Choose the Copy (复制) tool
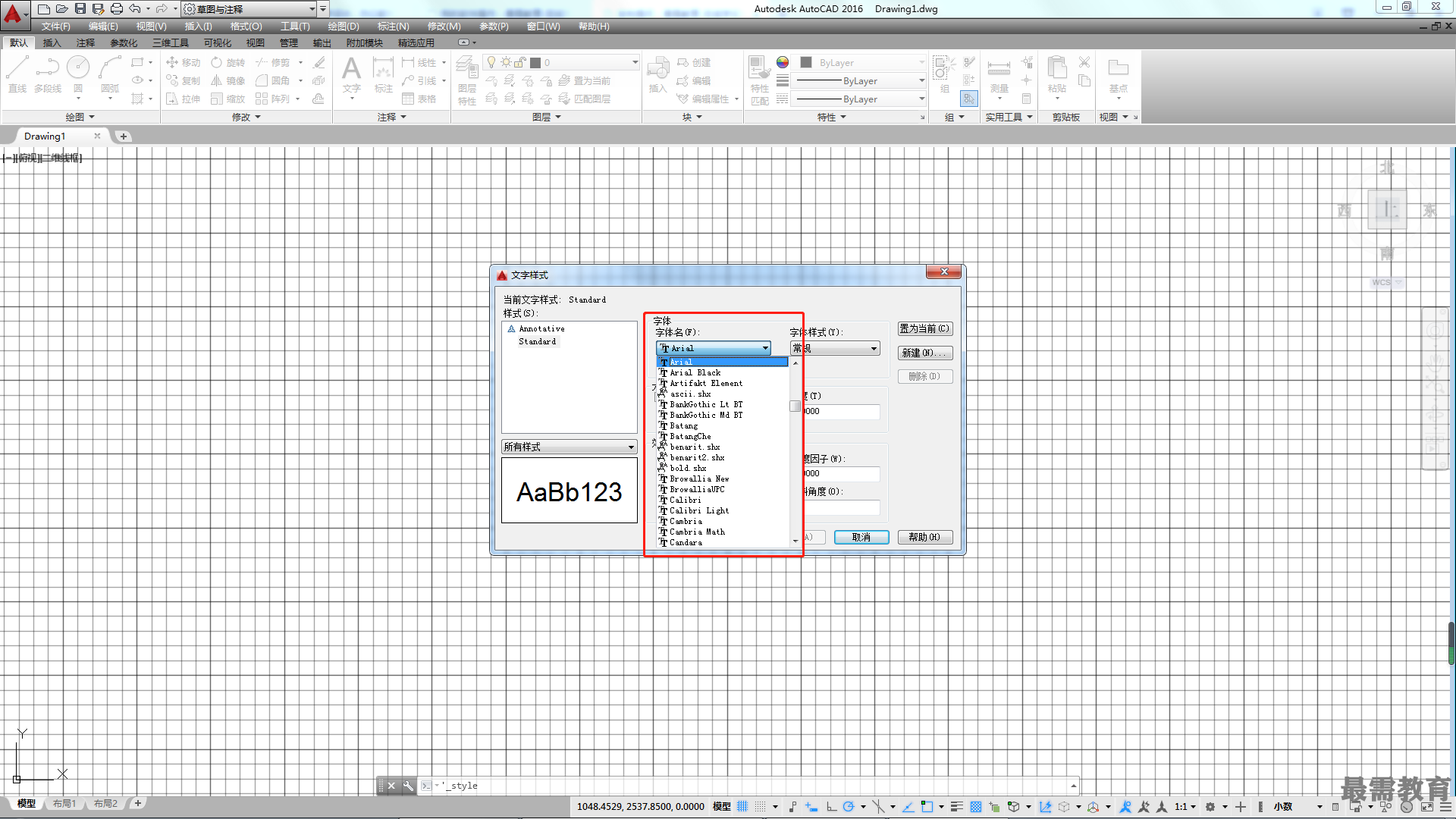Viewport: 1456px width, 819px height. pyautogui.click(x=183, y=80)
